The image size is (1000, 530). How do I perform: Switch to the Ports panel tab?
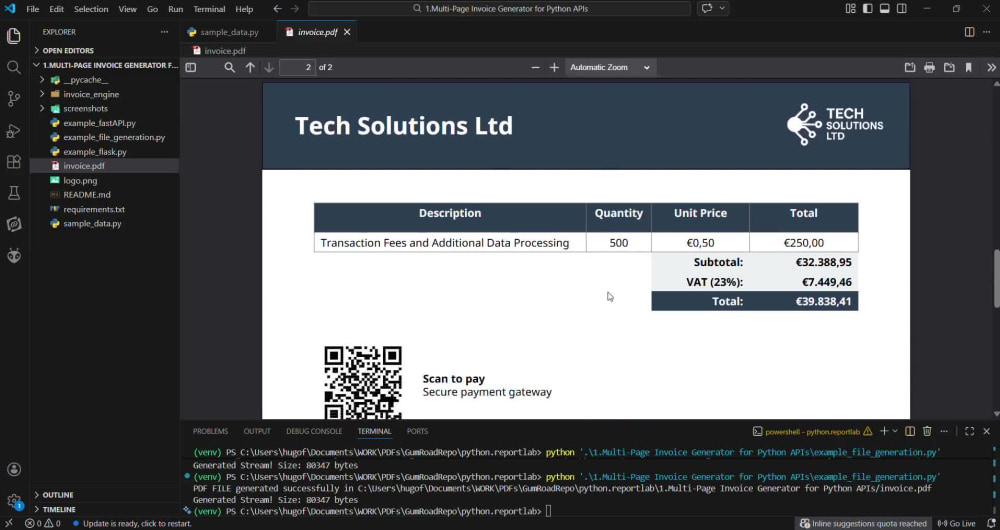[417, 431]
